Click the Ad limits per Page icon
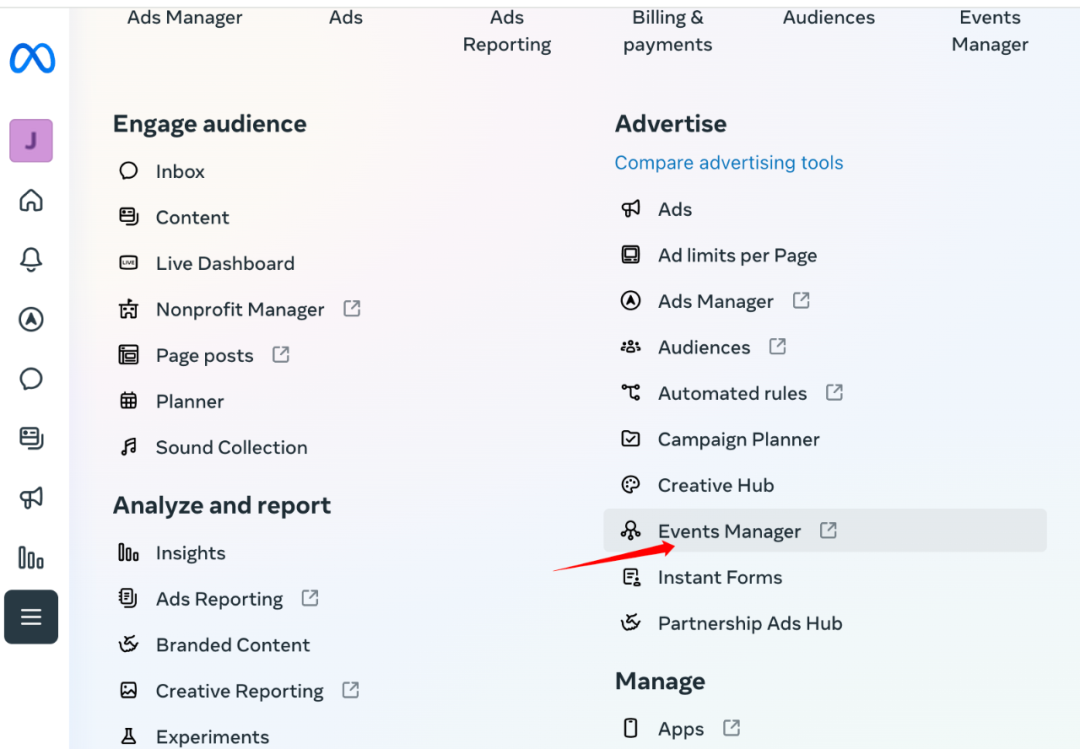Screen dimensions: 1080x749 [630, 254]
